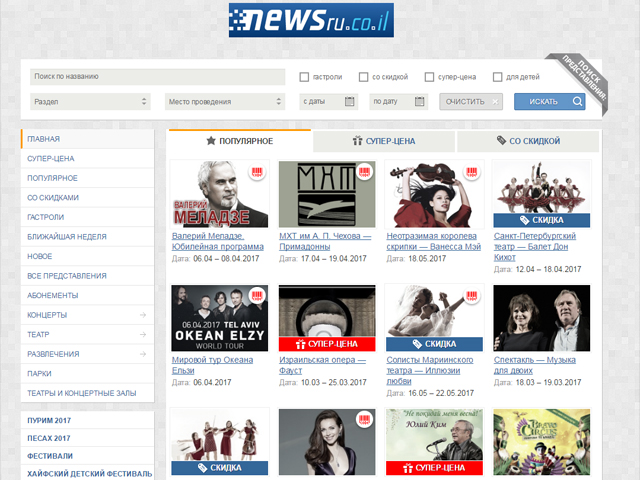Click the ticket badge on Ванесса Мэй card

click(472, 172)
